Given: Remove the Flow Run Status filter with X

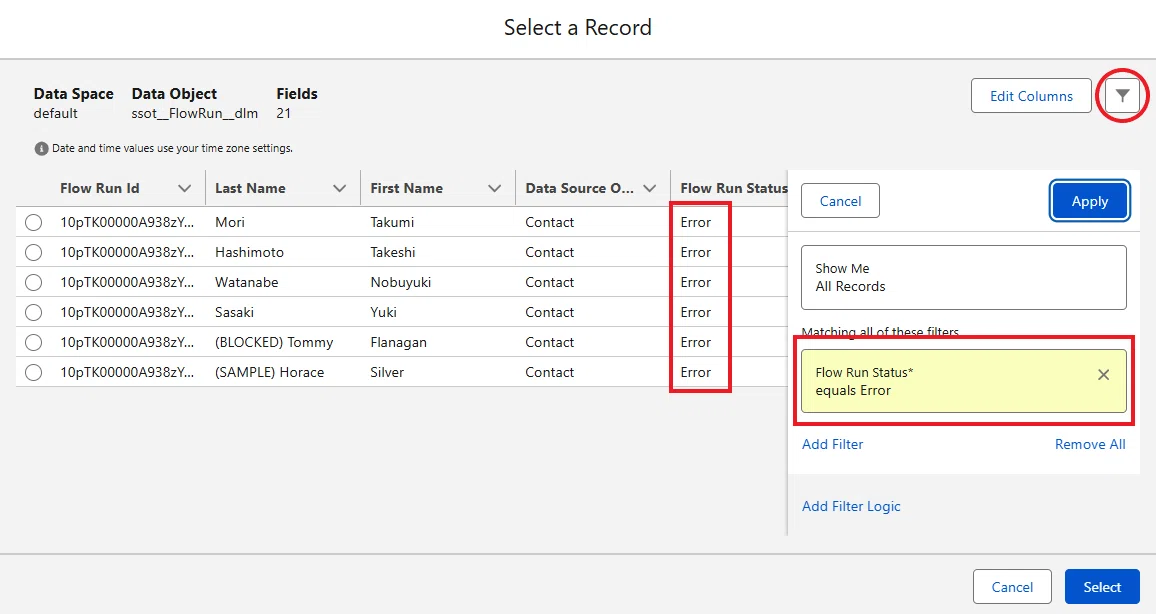Looking at the screenshot, I should [1103, 374].
